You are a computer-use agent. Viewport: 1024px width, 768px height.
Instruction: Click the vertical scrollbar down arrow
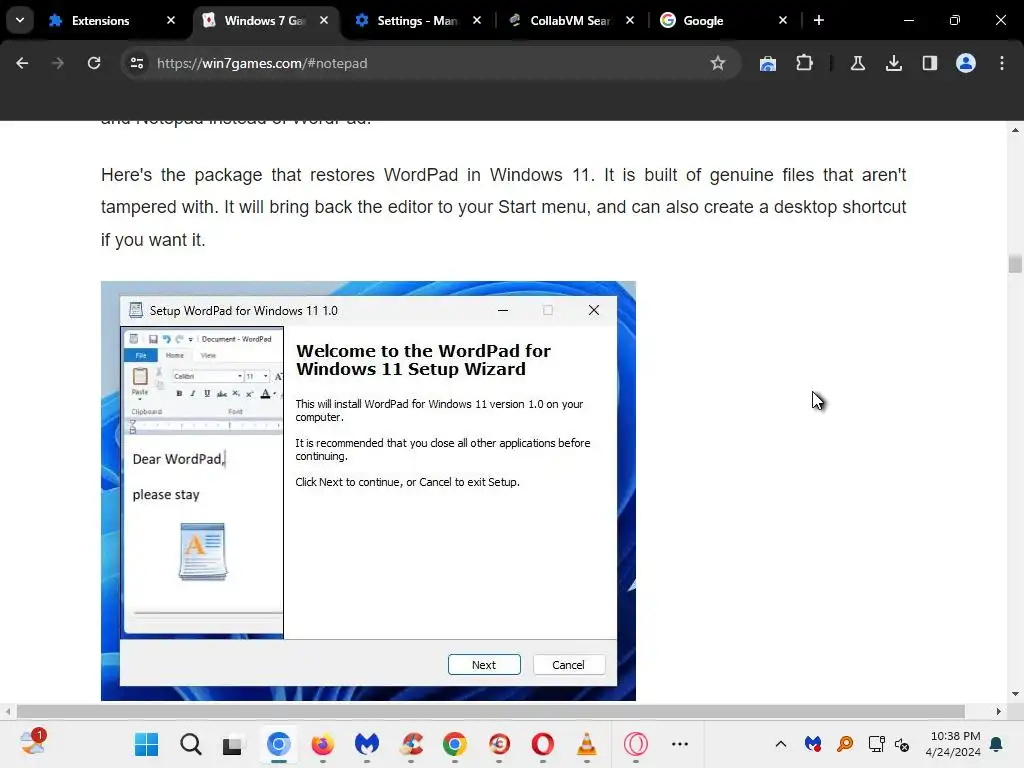pyautogui.click(x=1015, y=694)
